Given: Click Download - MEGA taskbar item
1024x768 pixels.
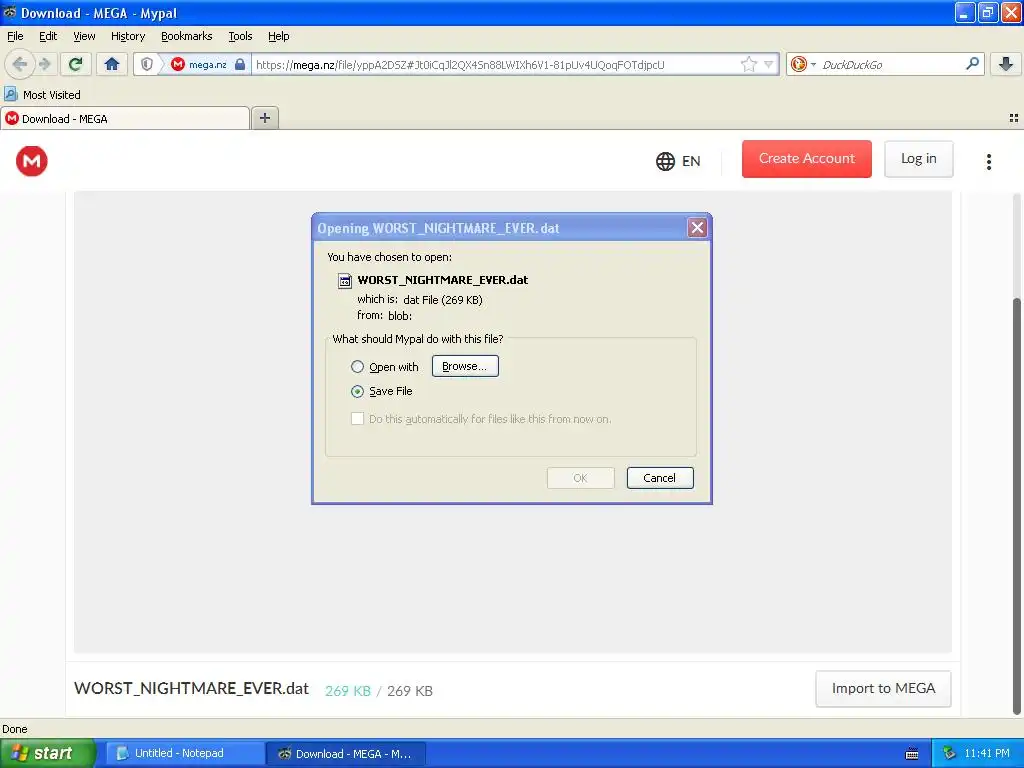Looking at the screenshot, I should (346, 754).
